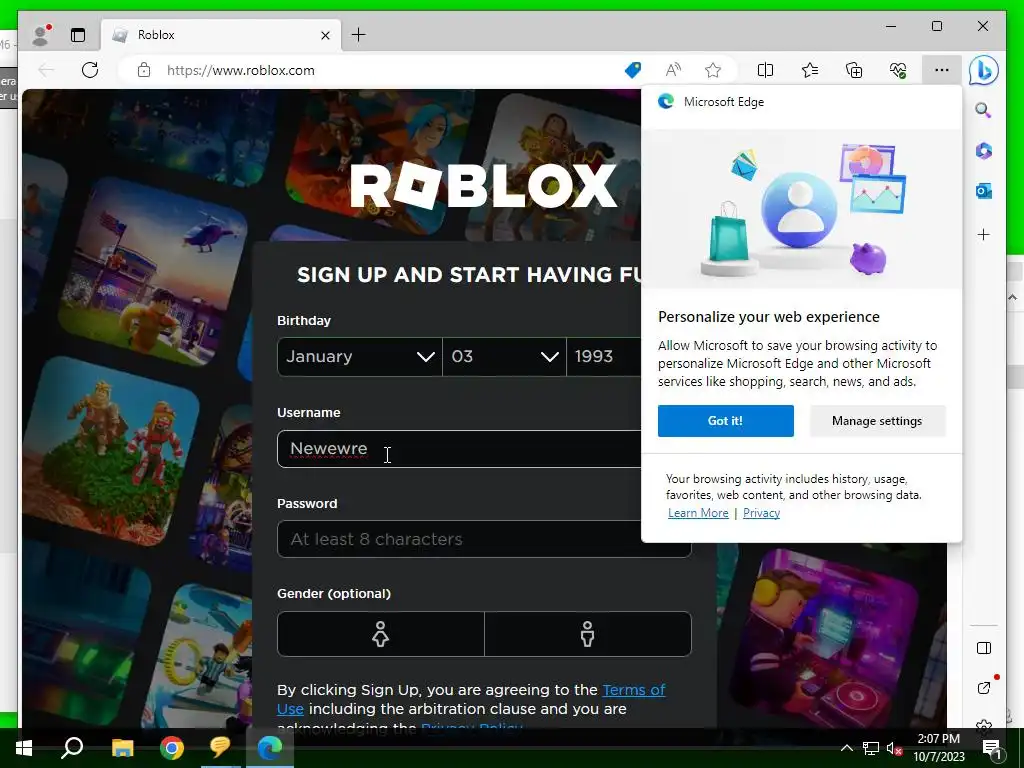Screen dimensions: 1024x768
Task: Open File Explorer from taskbar
Action: click(x=122, y=748)
